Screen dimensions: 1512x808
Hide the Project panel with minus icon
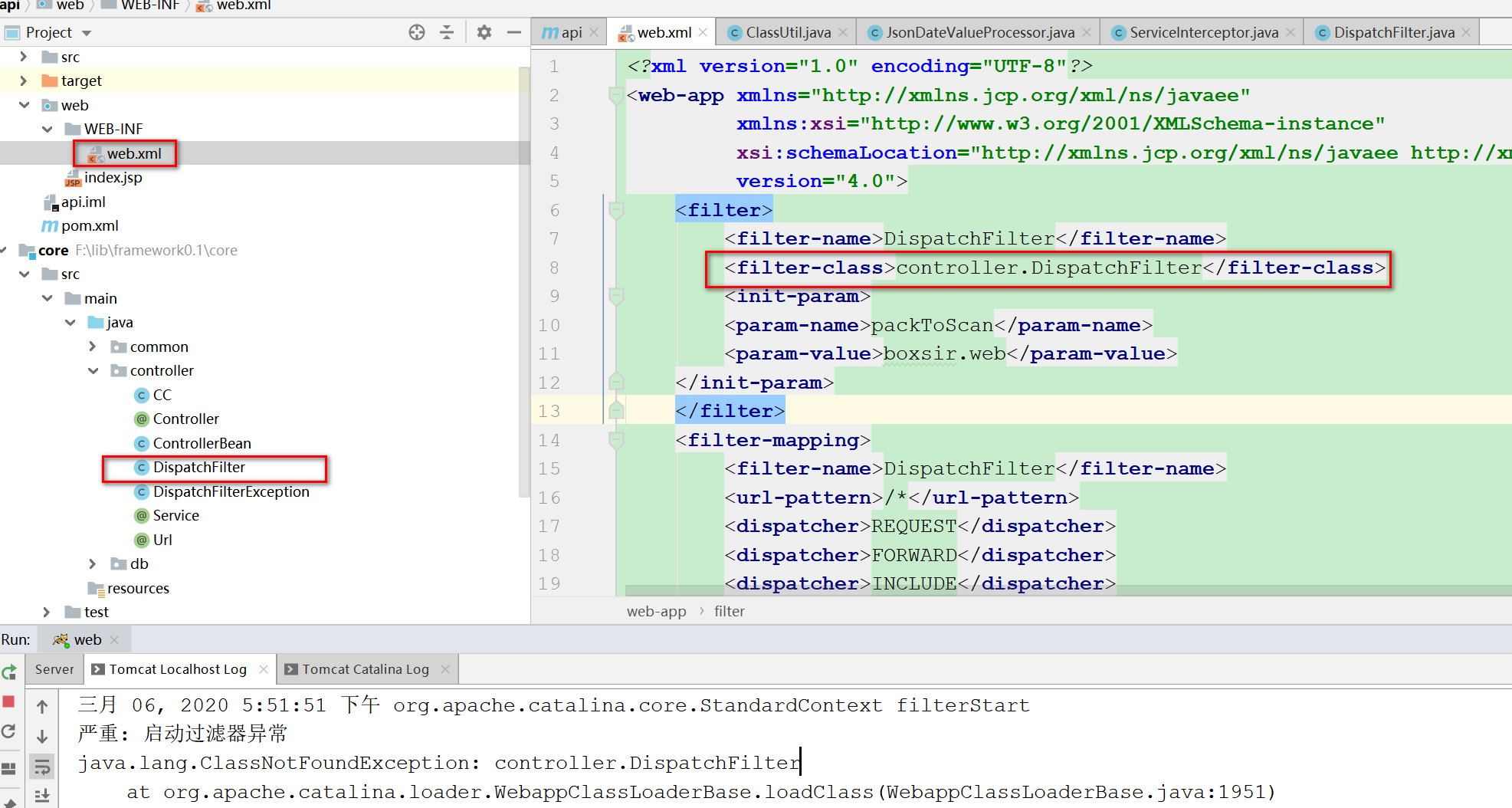tap(513, 32)
